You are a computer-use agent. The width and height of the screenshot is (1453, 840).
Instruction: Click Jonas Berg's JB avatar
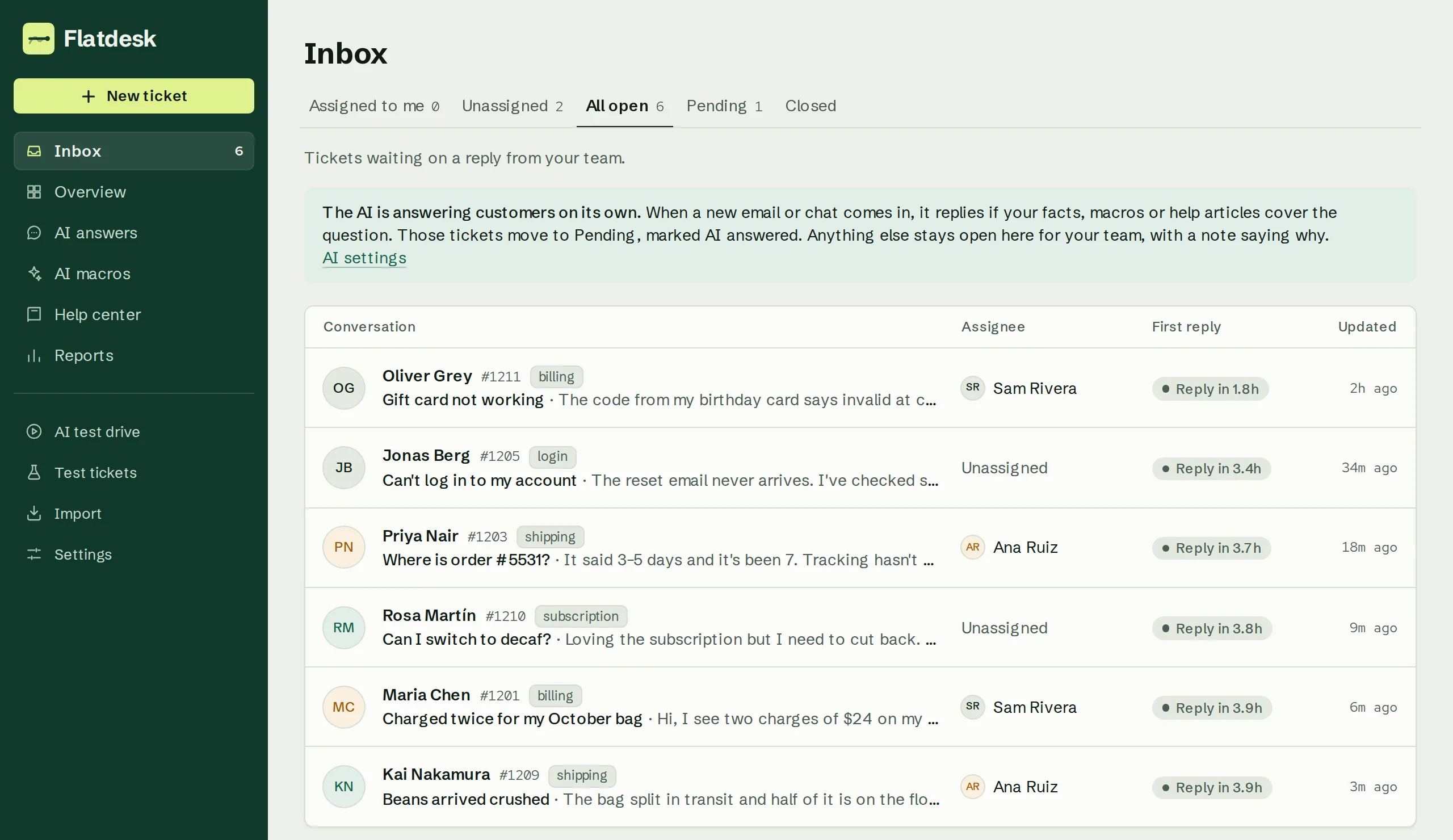tap(343, 468)
